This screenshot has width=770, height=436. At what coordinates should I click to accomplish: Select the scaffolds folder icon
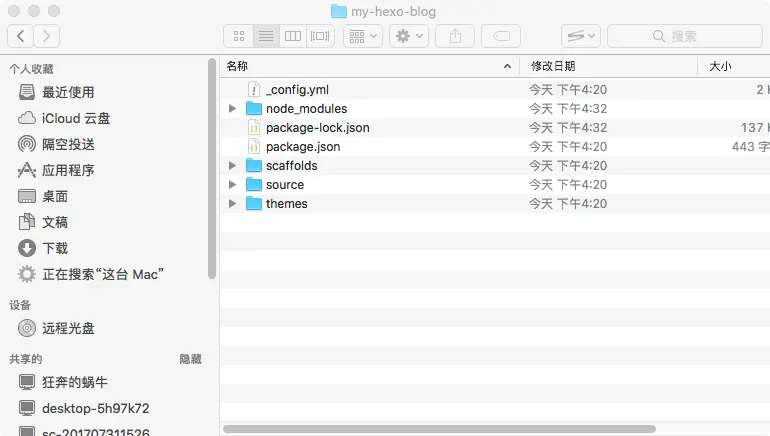(x=254, y=165)
